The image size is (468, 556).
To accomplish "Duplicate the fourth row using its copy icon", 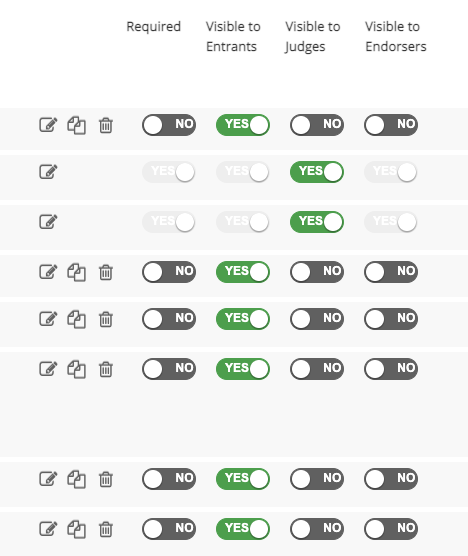I will tap(77, 272).
